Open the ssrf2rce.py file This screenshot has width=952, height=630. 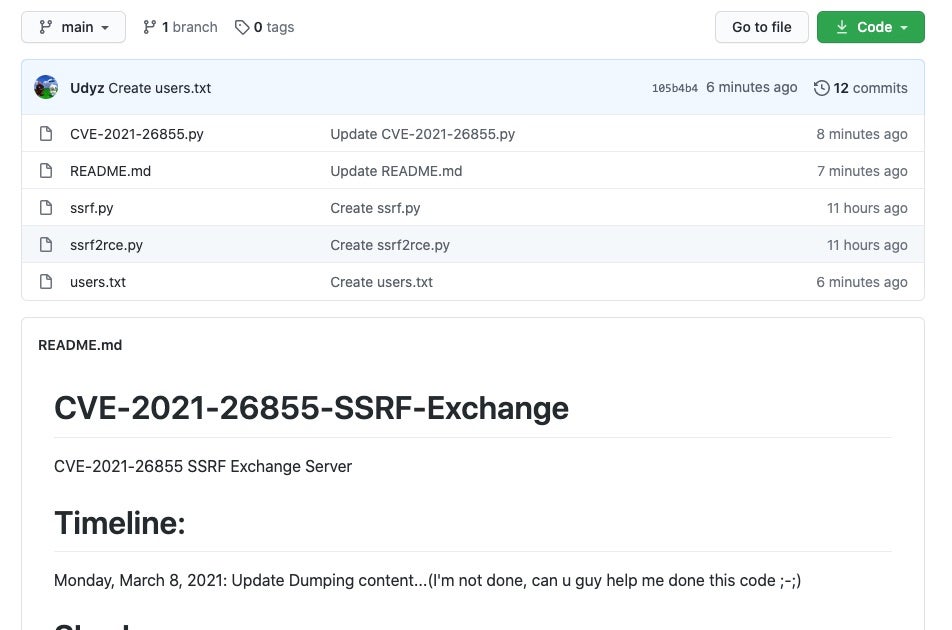(x=106, y=245)
